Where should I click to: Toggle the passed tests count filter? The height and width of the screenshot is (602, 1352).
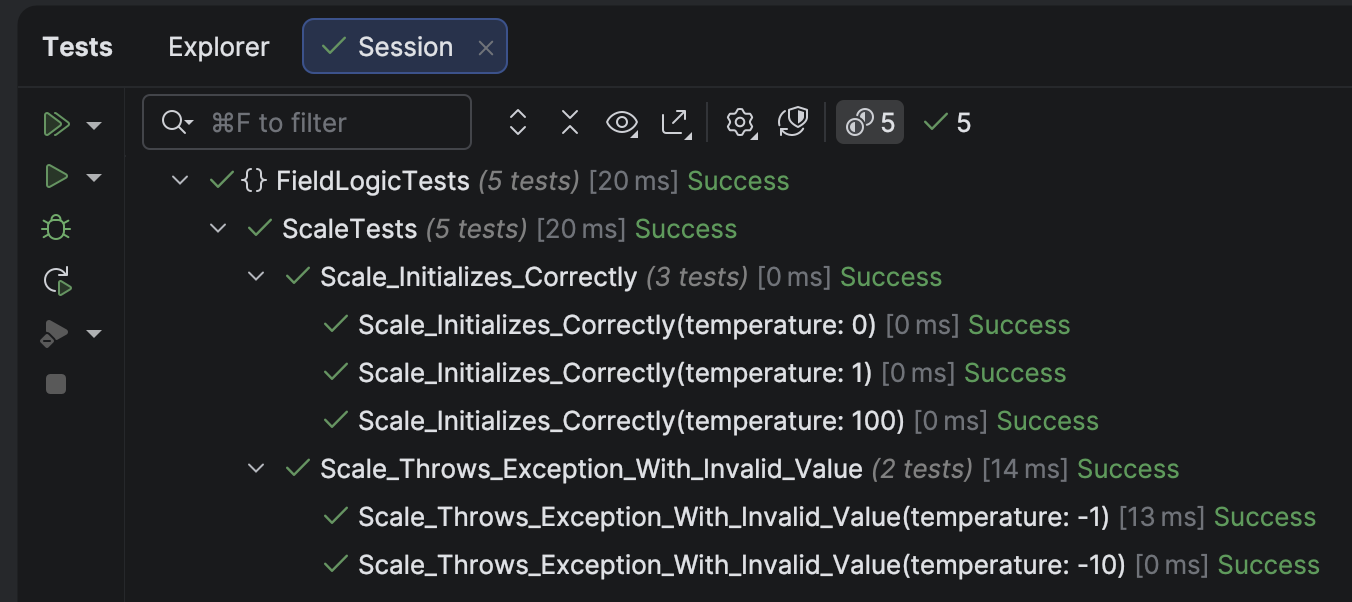pos(869,122)
